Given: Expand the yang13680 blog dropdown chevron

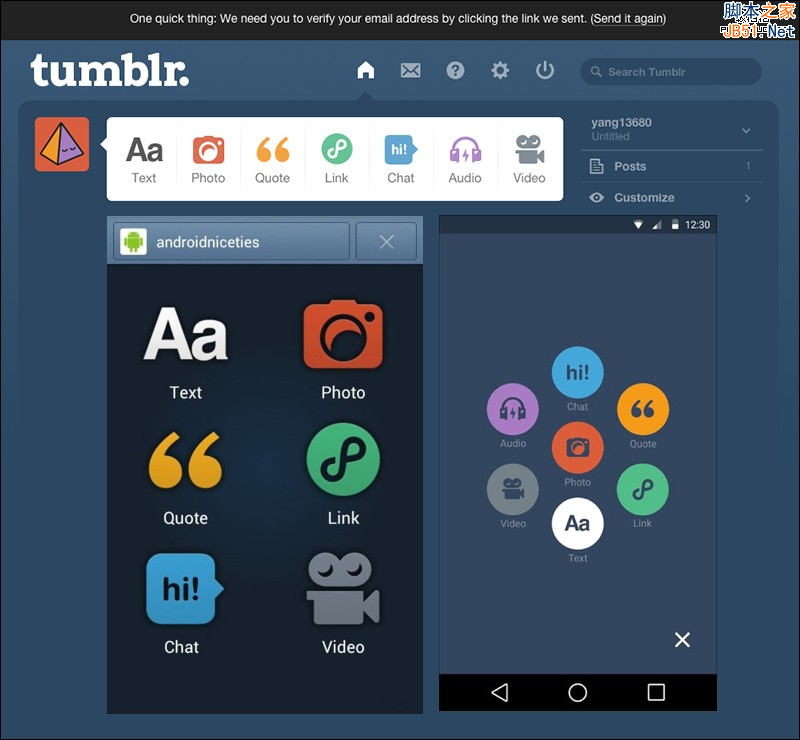Looking at the screenshot, I should [746, 131].
